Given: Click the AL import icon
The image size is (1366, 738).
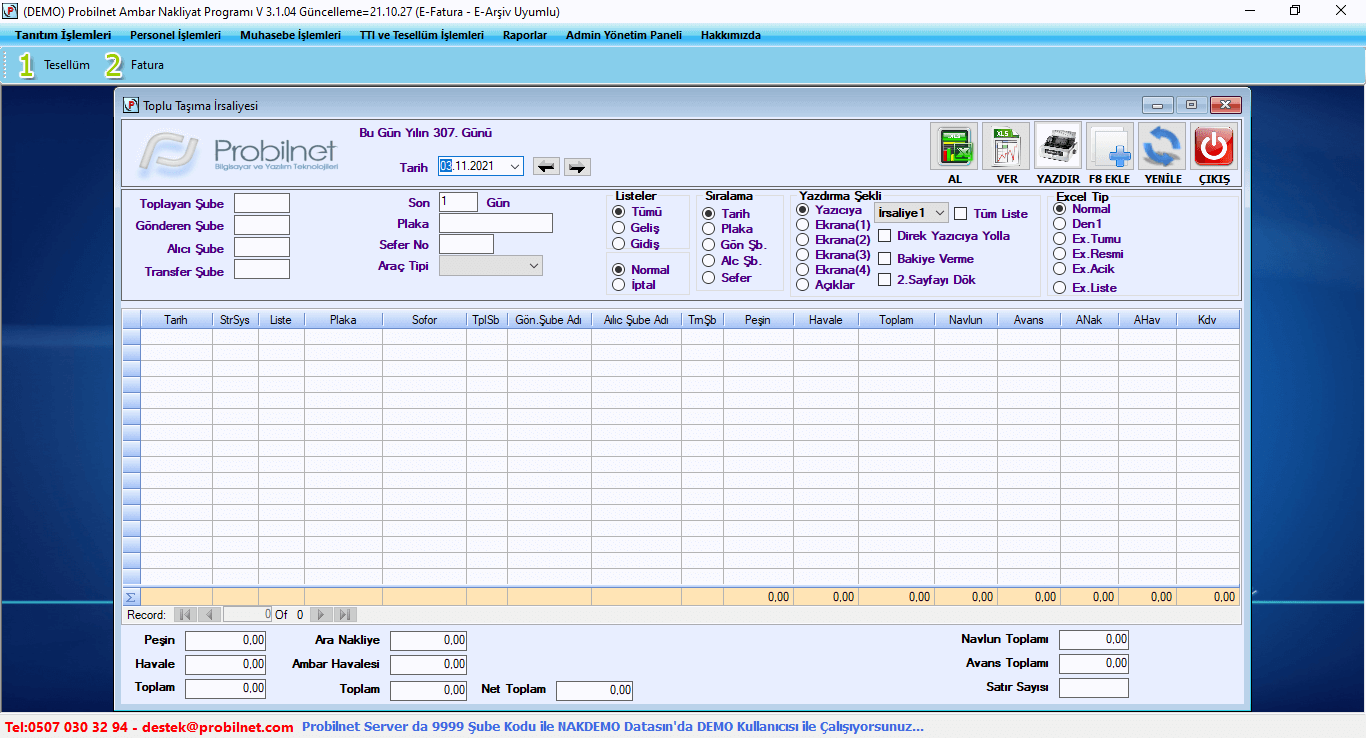Looking at the screenshot, I should pos(954,148).
